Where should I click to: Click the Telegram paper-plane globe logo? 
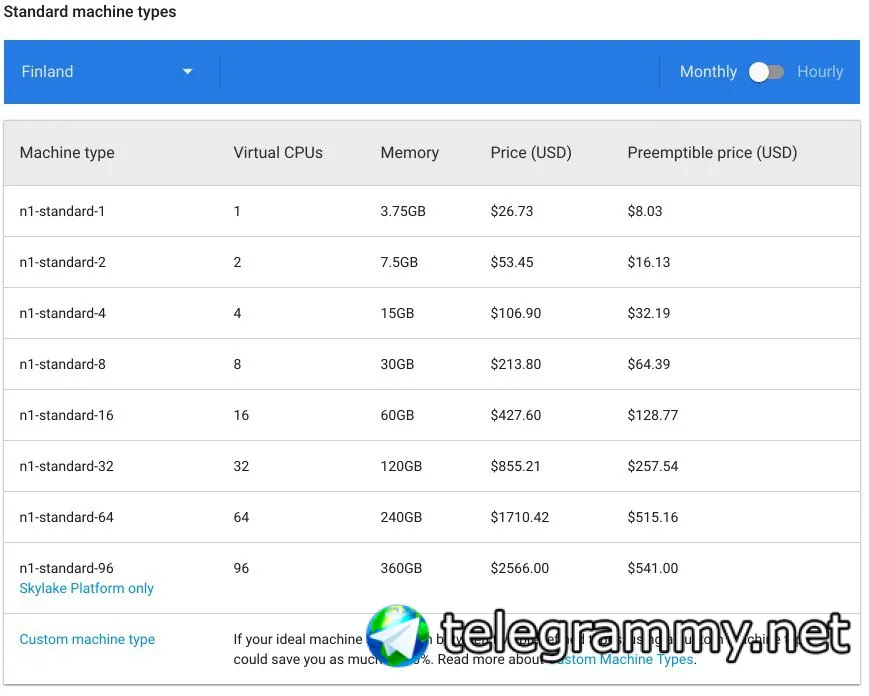coord(398,635)
